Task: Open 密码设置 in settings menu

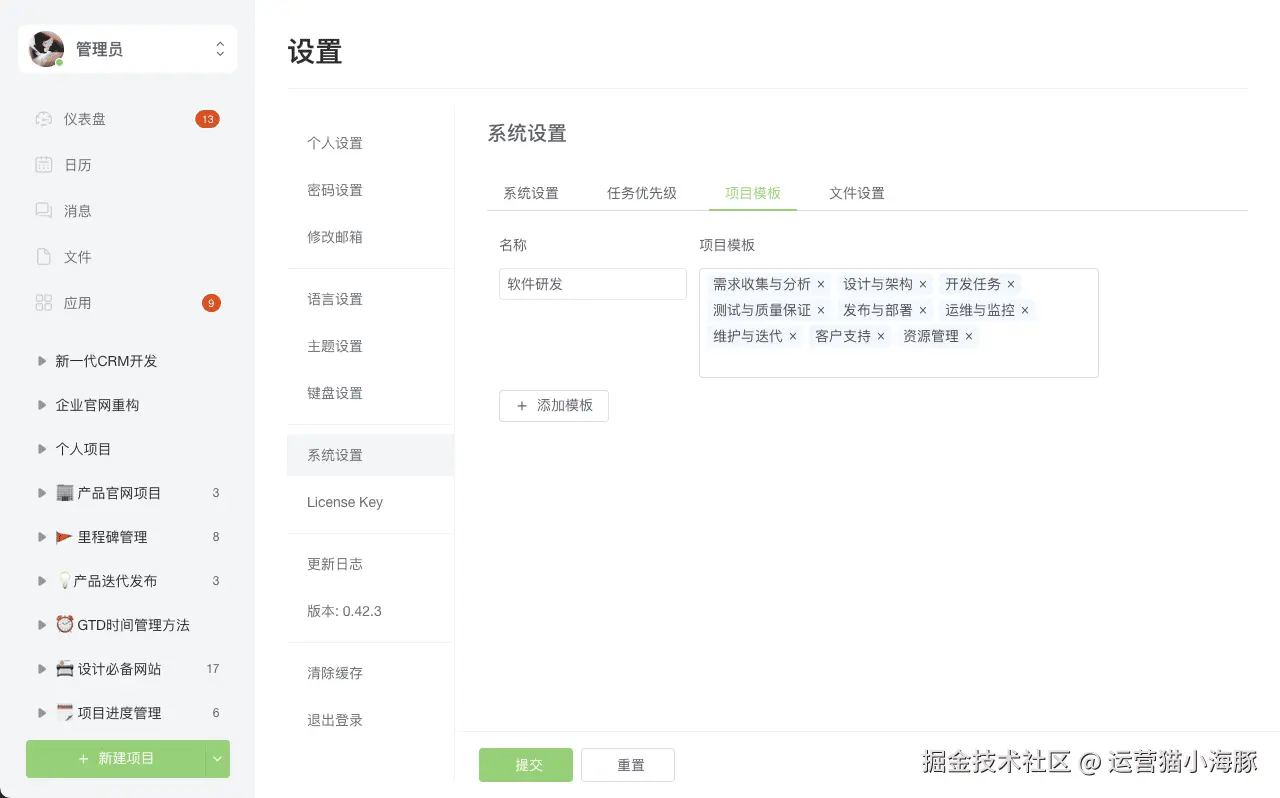Action: [x=335, y=190]
